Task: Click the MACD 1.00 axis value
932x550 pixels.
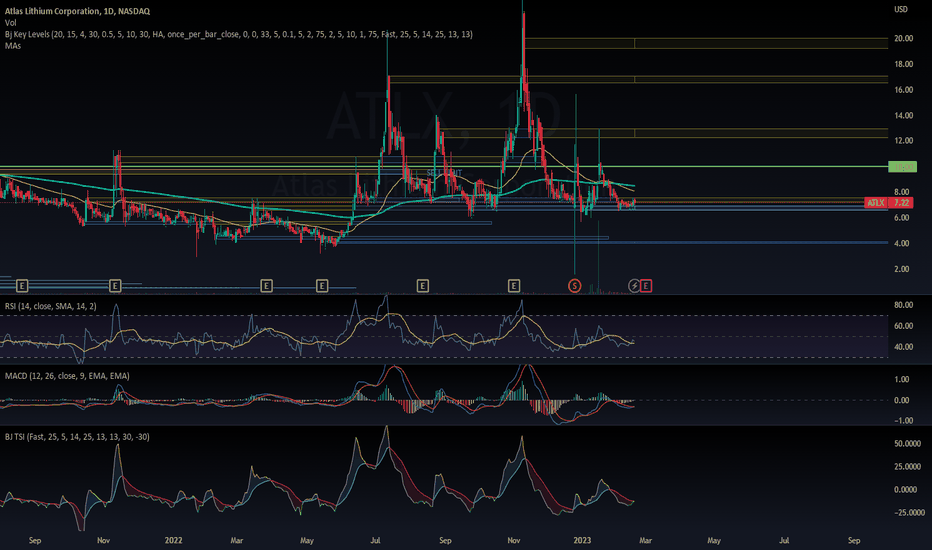Action: pyautogui.click(x=902, y=379)
